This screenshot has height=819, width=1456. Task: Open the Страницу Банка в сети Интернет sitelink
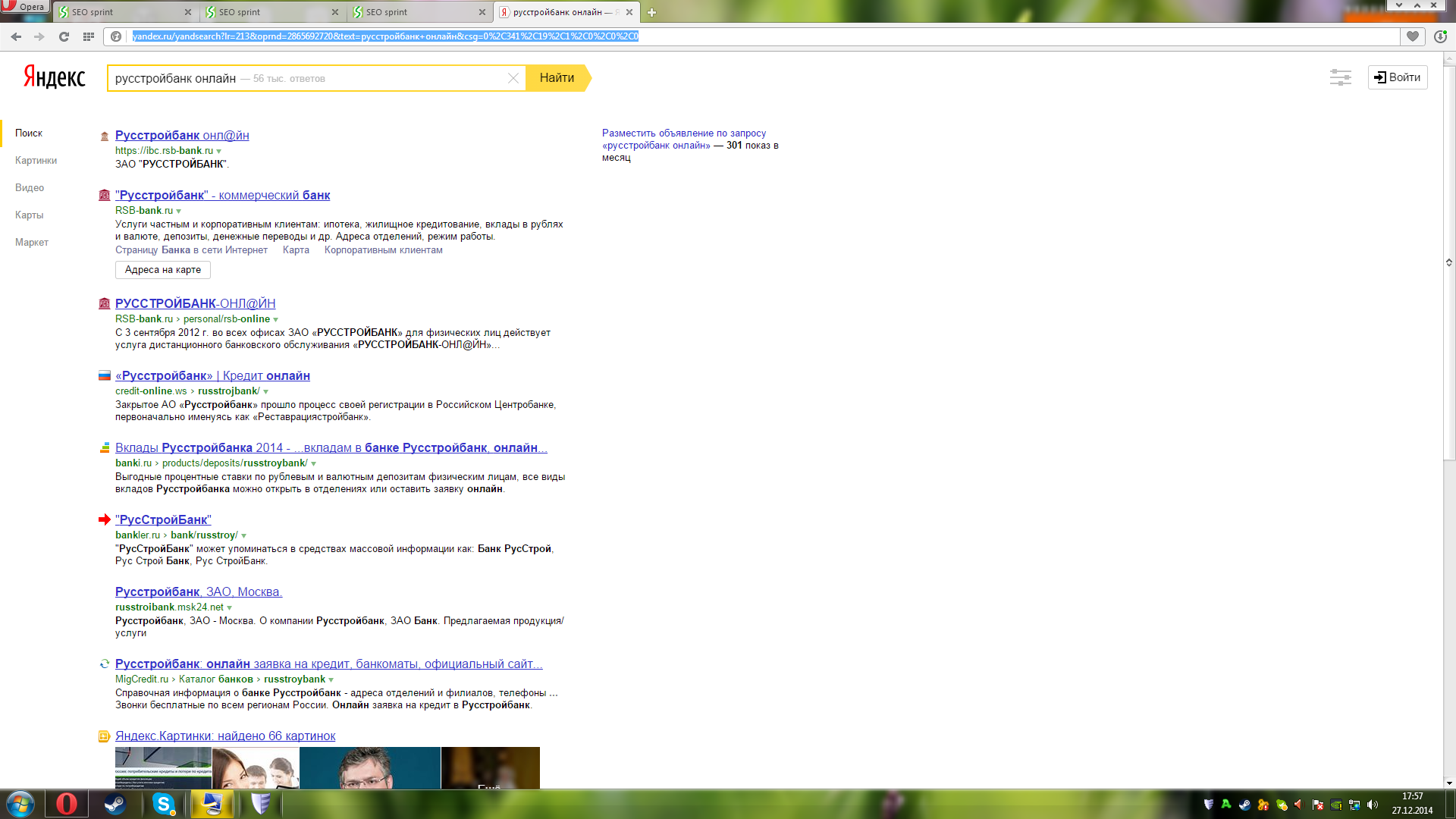pyautogui.click(x=191, y=250)
